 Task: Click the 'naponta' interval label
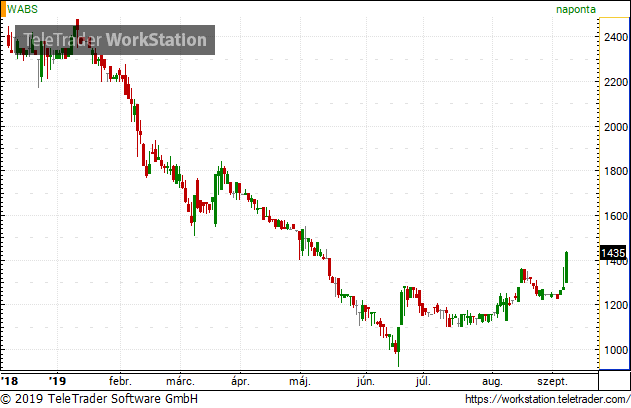pos(575,9)
